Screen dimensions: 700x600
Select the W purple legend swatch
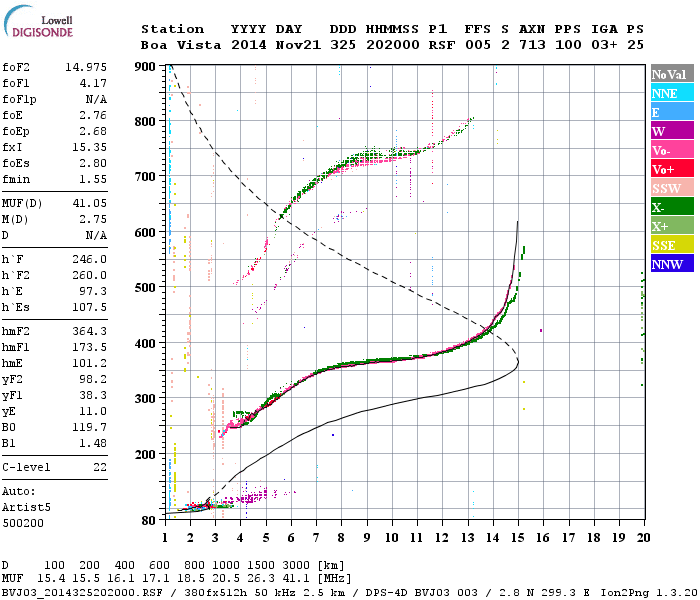[x=672, y=131]
